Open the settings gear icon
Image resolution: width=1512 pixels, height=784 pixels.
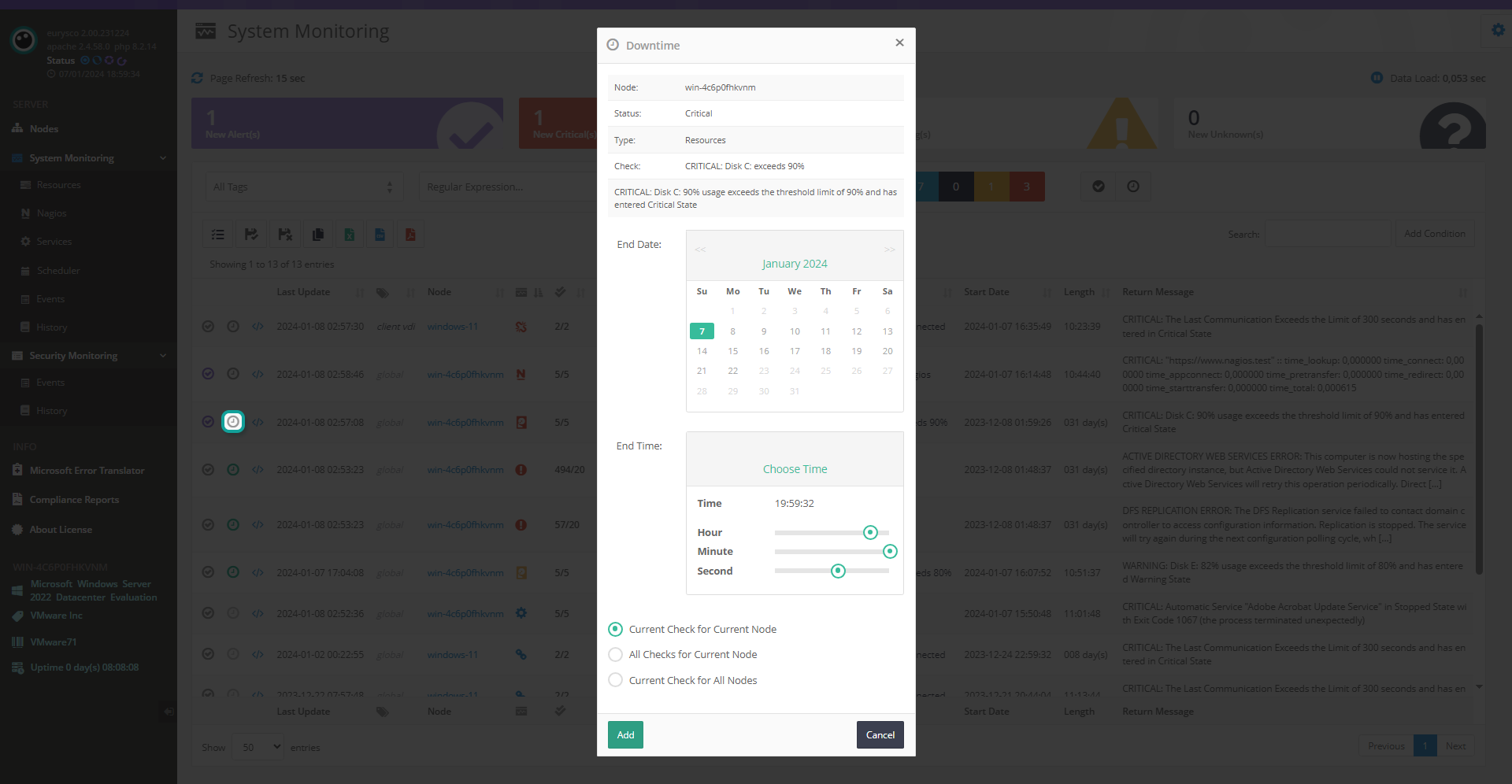click(x=1498, y=30)
